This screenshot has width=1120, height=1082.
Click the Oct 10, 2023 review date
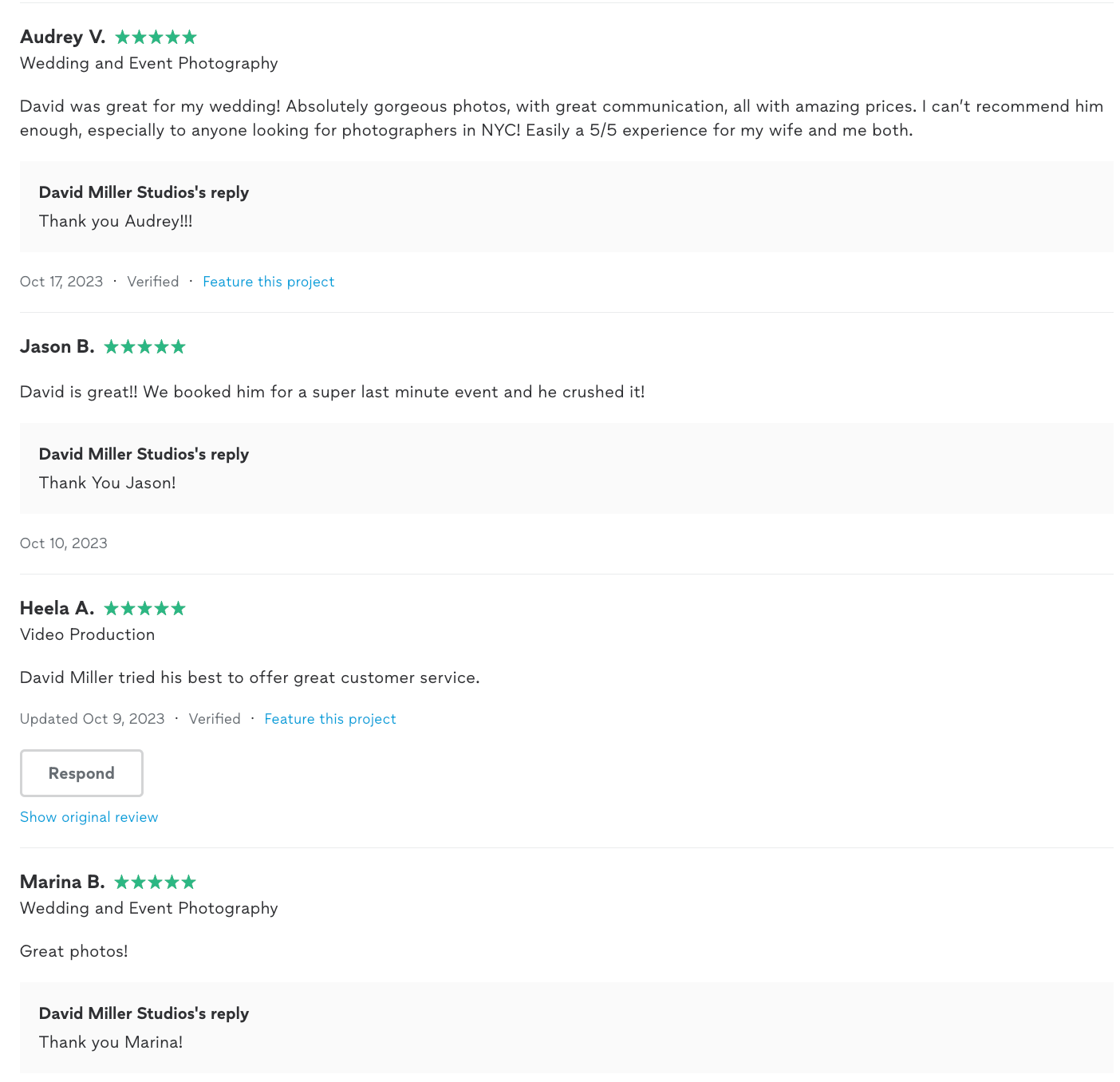point(64,543)
